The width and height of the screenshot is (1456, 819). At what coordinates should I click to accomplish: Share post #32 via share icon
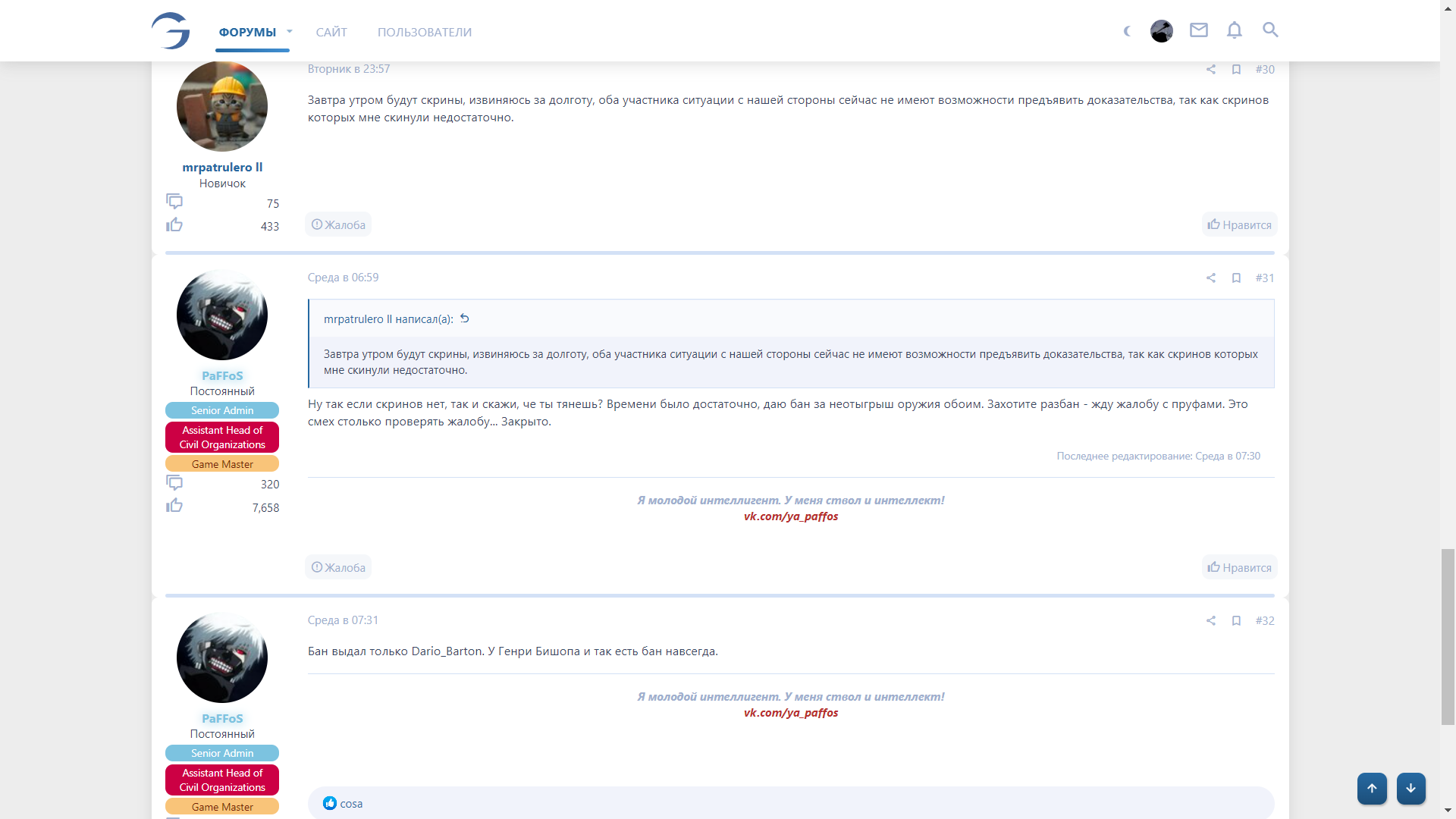(1211, 621)
